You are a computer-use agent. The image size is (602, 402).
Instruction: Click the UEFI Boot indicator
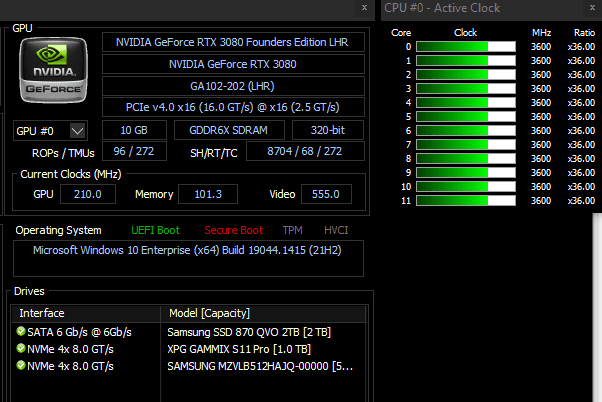click(155, 230)
